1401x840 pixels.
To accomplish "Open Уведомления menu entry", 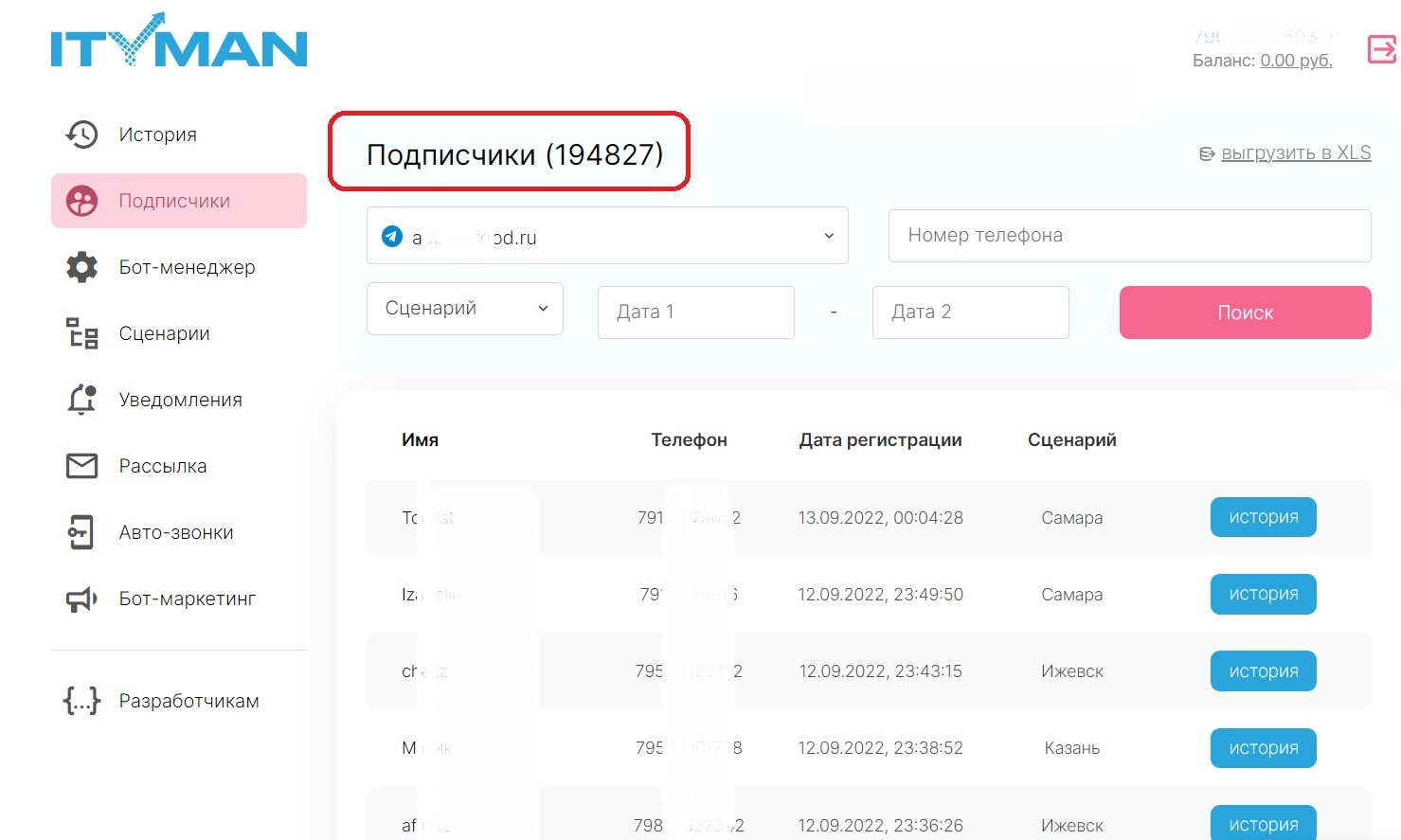I will pyautogui.click(x=180, y=400).
